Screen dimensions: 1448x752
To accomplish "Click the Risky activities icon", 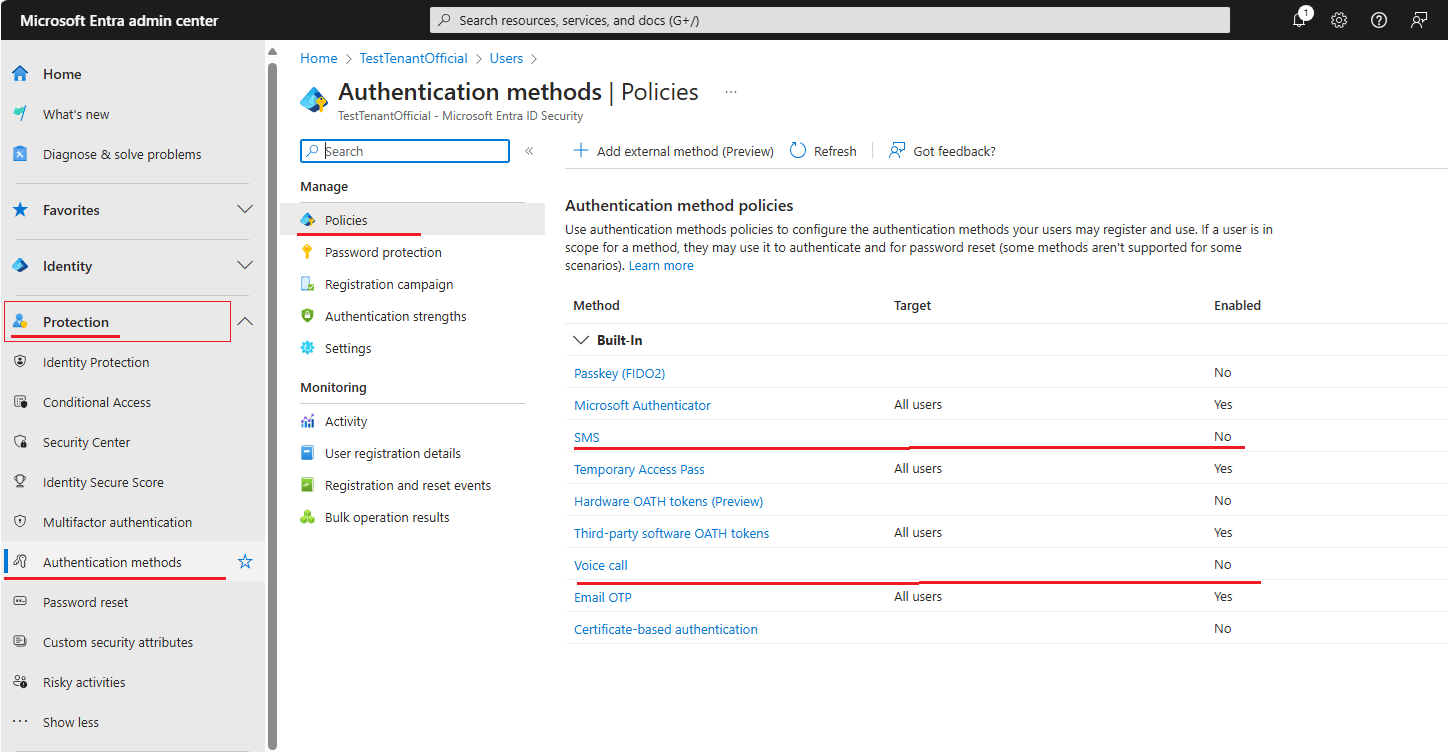I will pos(20,682).
